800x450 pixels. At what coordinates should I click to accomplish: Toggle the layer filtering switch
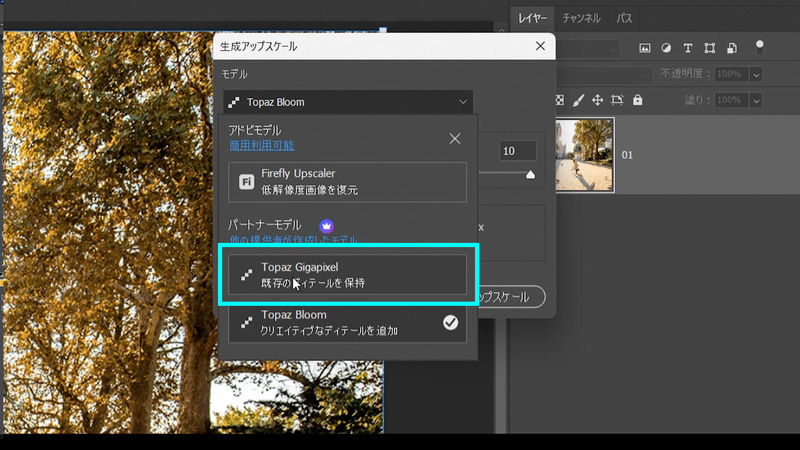(760, 47)
